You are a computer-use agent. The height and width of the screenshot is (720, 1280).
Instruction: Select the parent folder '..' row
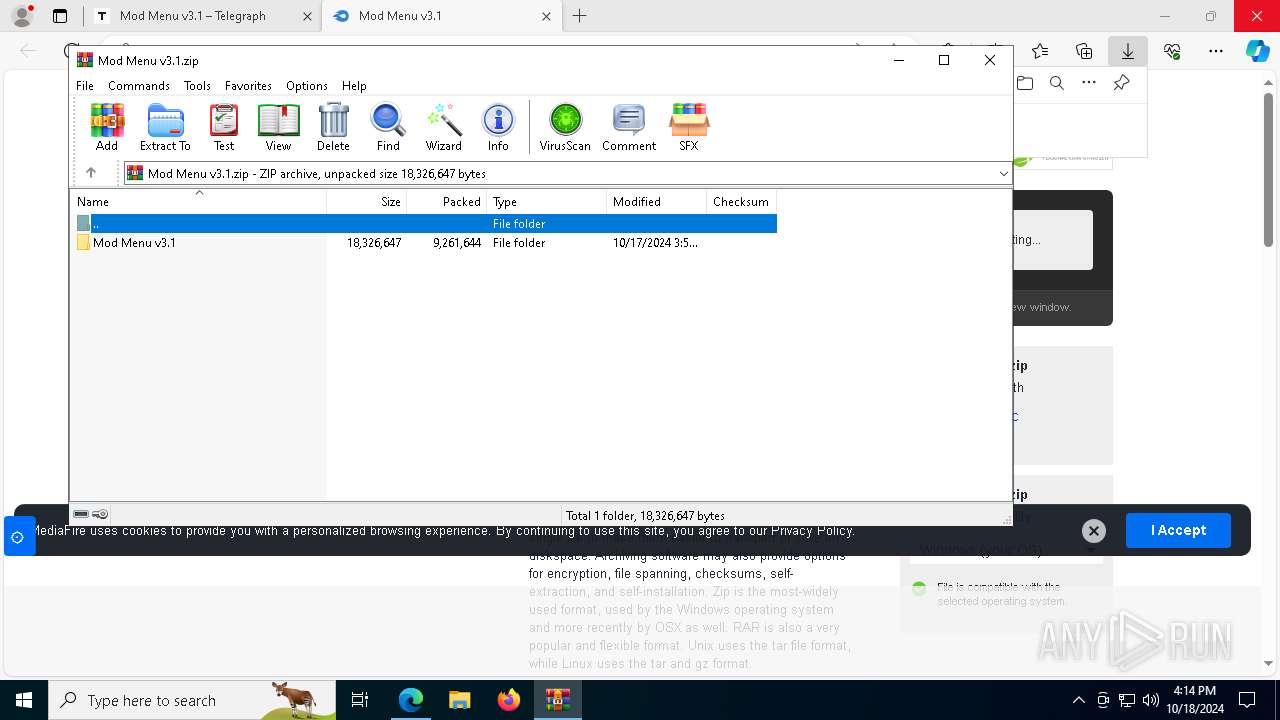coord(426,224)
